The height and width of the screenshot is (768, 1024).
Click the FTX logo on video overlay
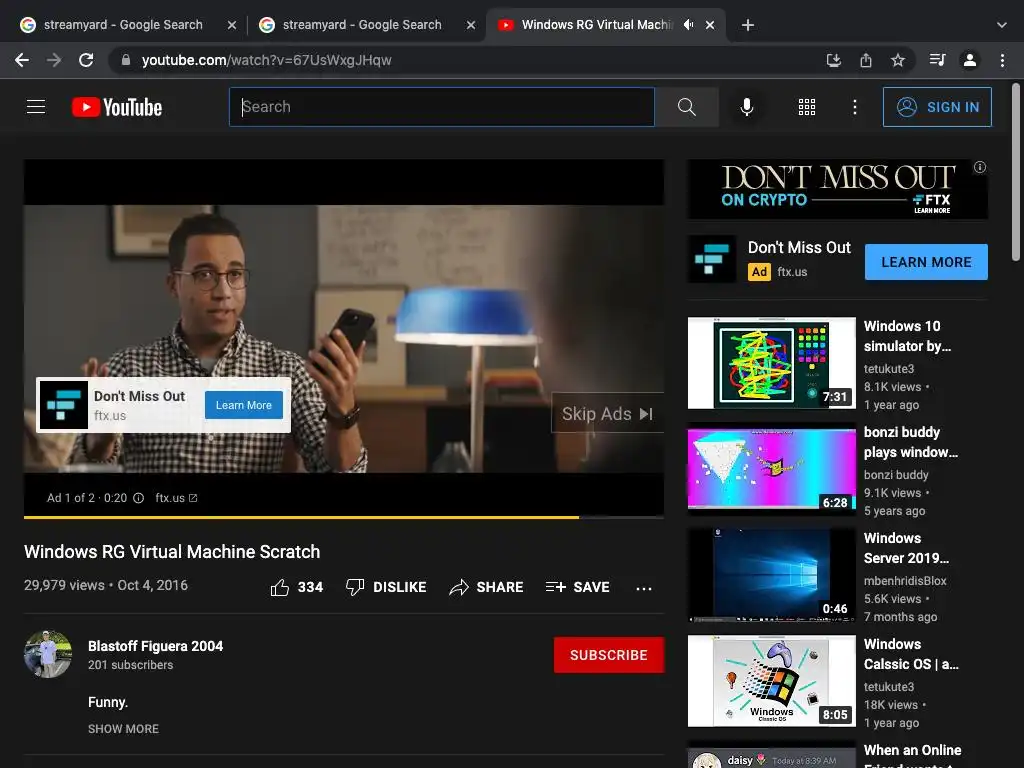(x=63, y=405)
